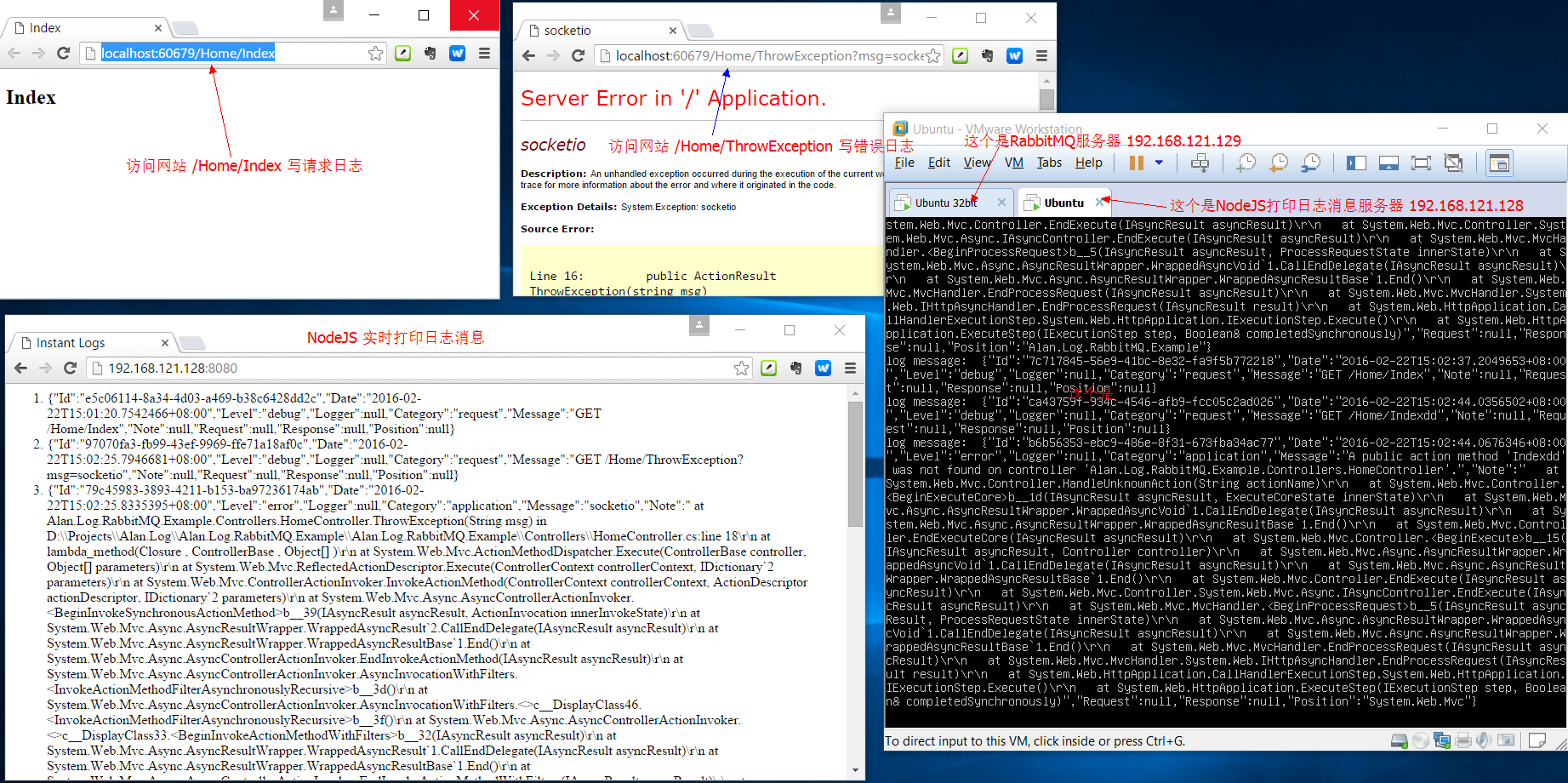Click the Instant Logs vertical scrollbar thumb

(x=855, y=464)
